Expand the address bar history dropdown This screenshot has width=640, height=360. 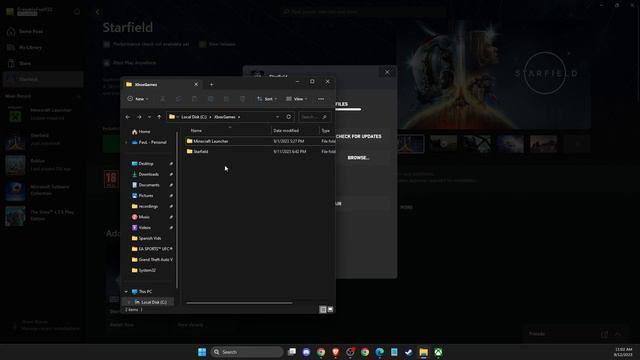pyautogui.click(x=278, y=117)
